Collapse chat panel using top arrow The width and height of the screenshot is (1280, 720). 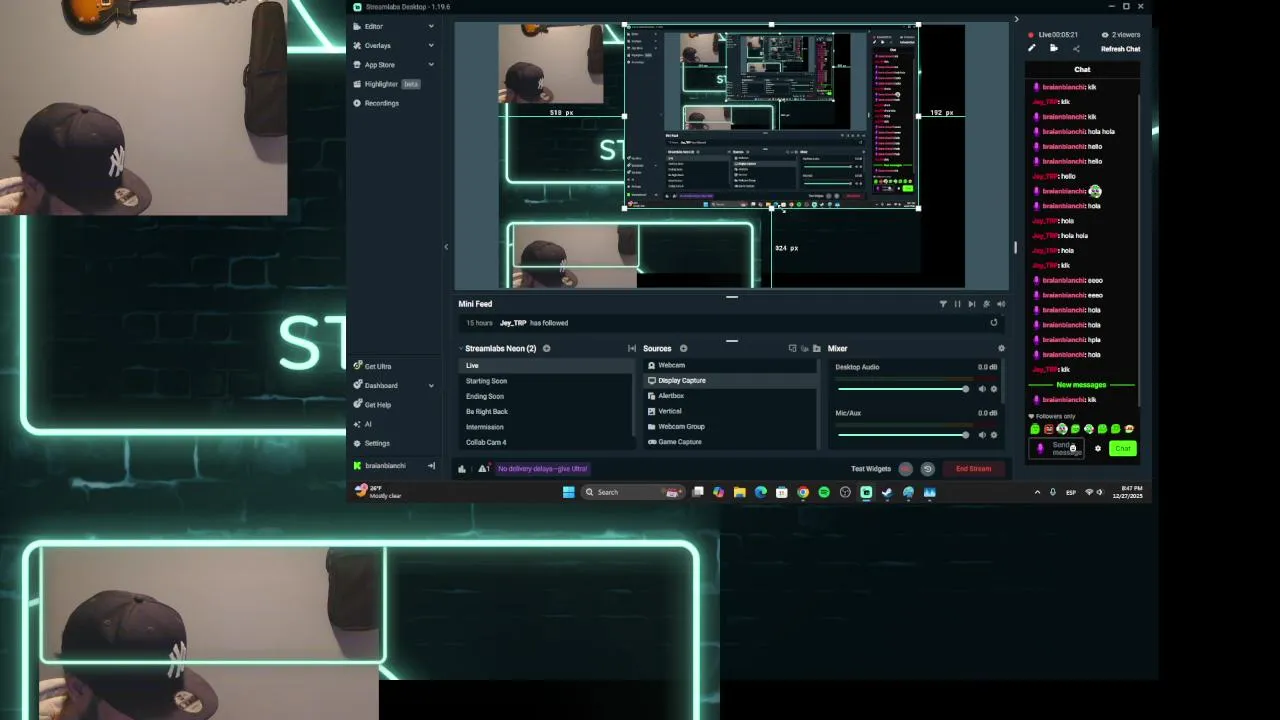point(1016,19)
